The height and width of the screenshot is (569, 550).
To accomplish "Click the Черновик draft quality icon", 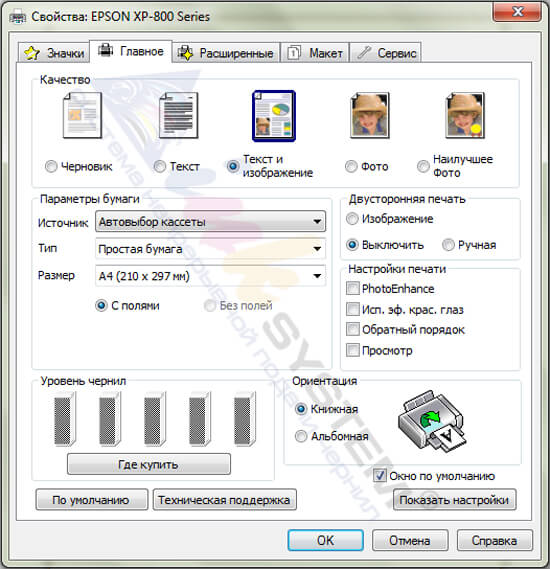I will [82, 115].
